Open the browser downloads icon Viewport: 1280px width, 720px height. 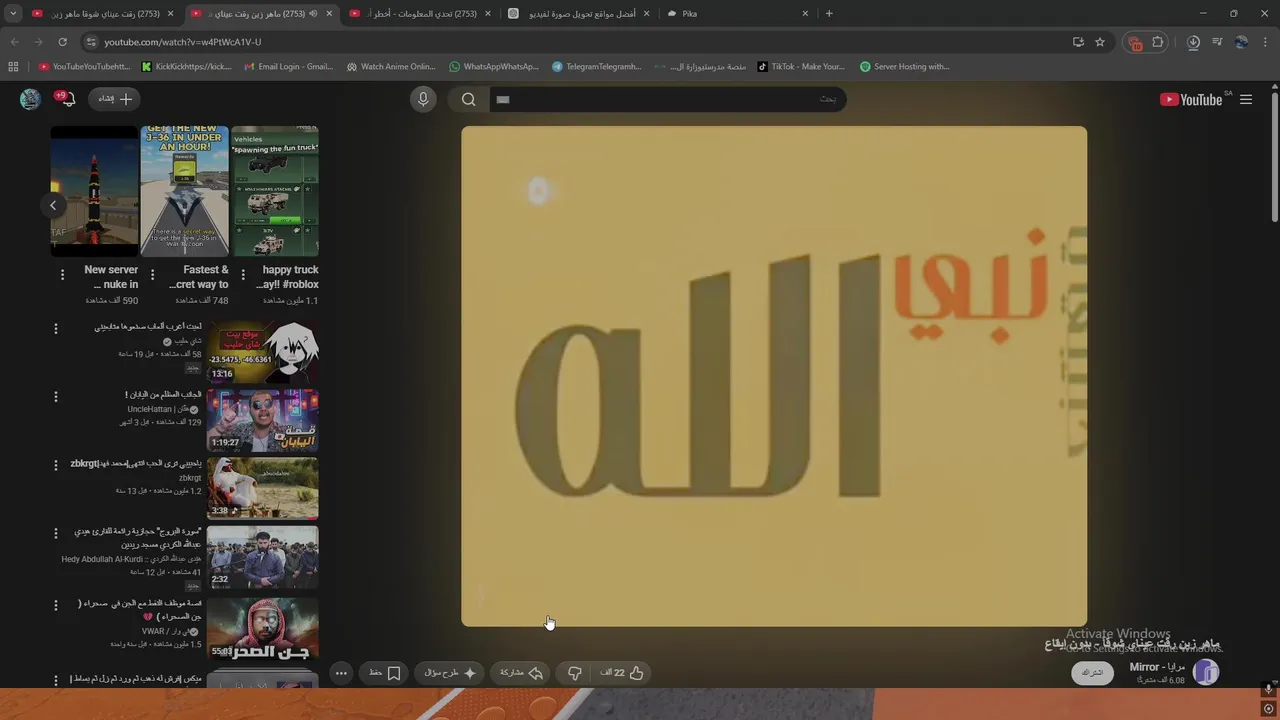[x=1193, y=42]
